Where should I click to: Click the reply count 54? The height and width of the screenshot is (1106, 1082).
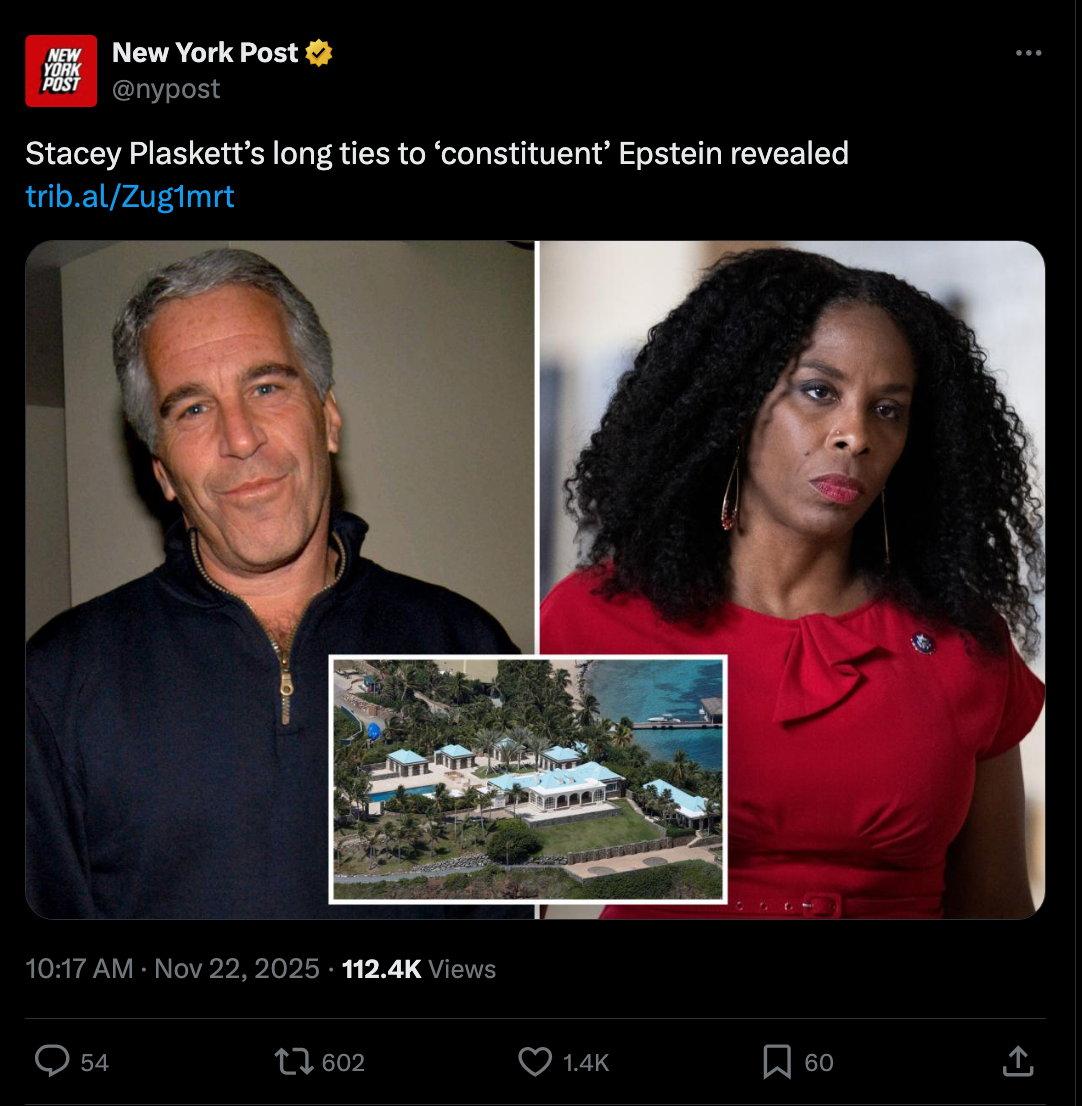click(95, 1062)
